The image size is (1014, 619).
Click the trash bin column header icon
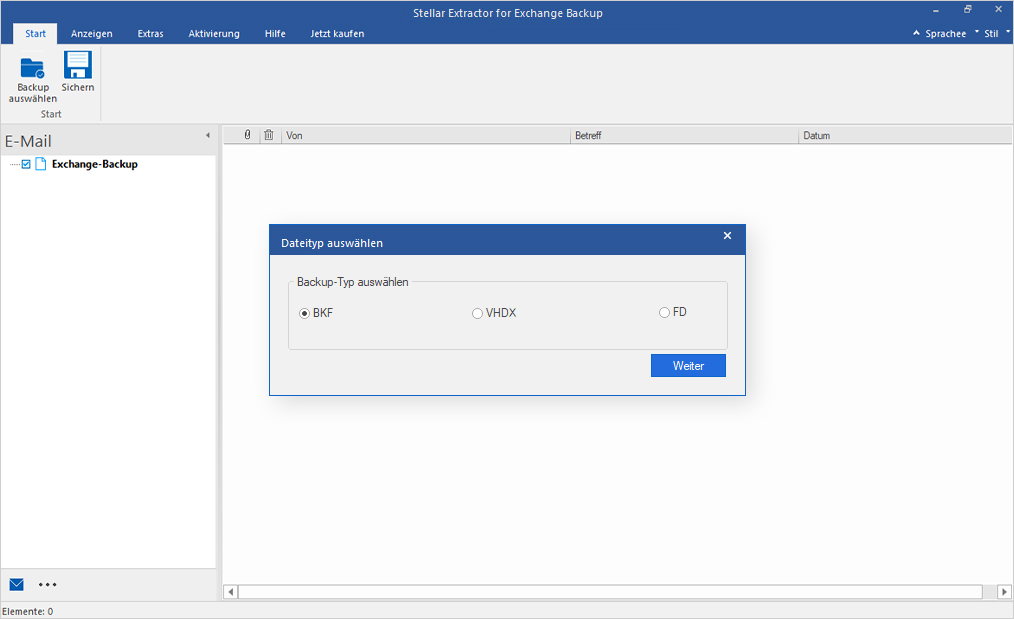(x=268, y=134)
